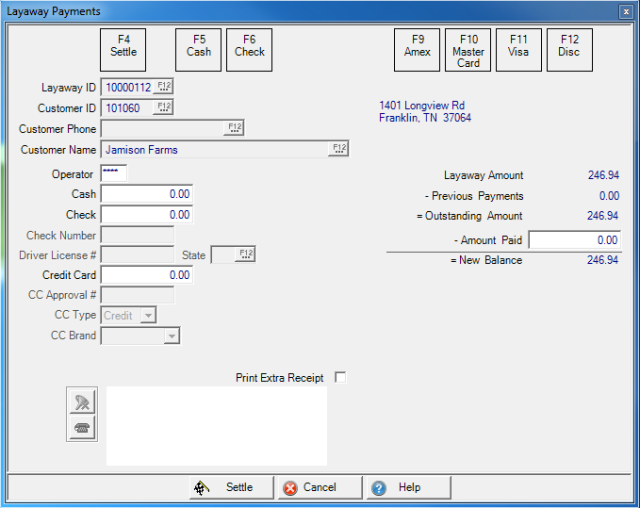Click the signature pen icon above the telephone

[x=81, y=402]
